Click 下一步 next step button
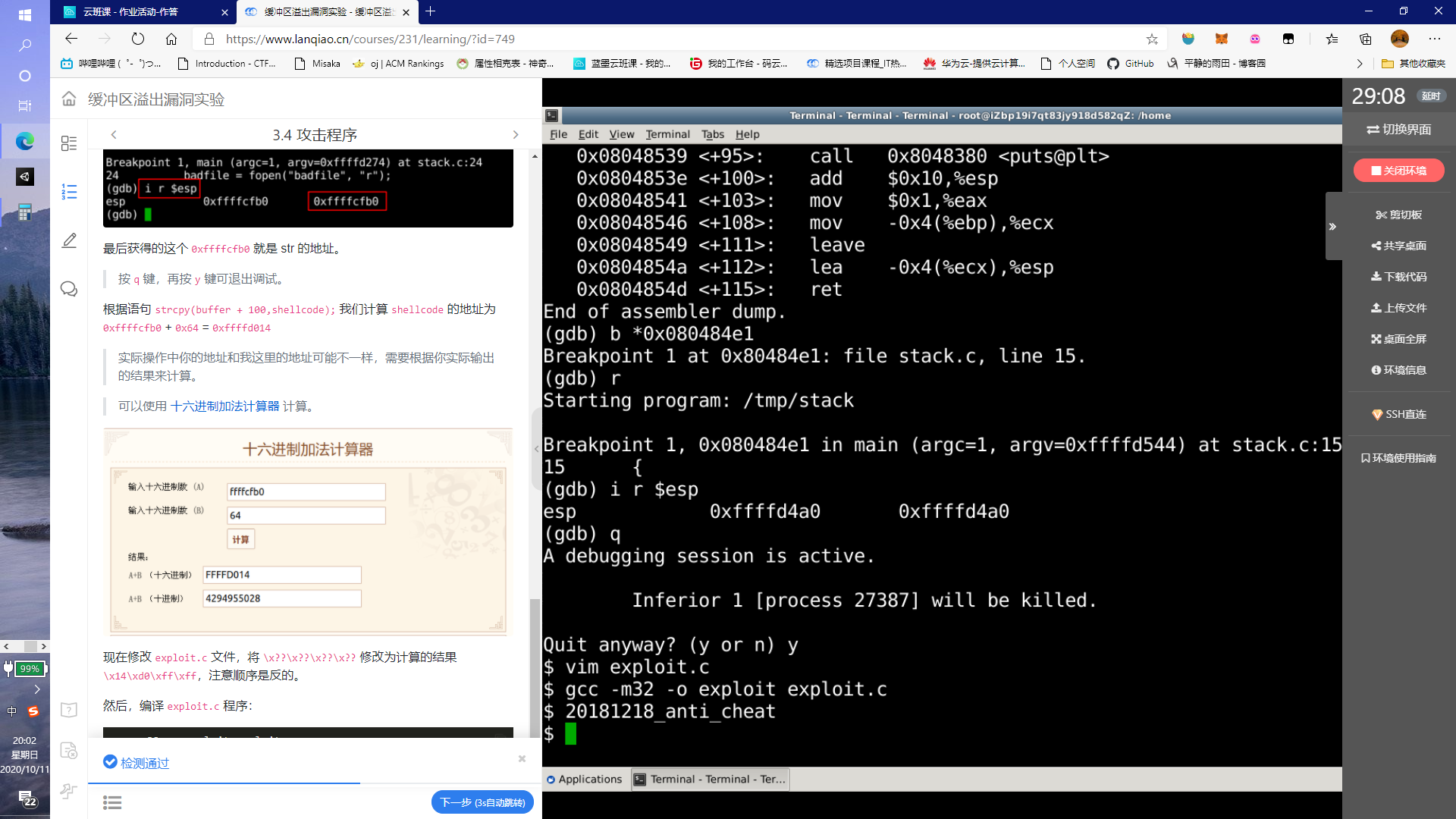This screenshot has width=1456, height=819. (482, 802)
